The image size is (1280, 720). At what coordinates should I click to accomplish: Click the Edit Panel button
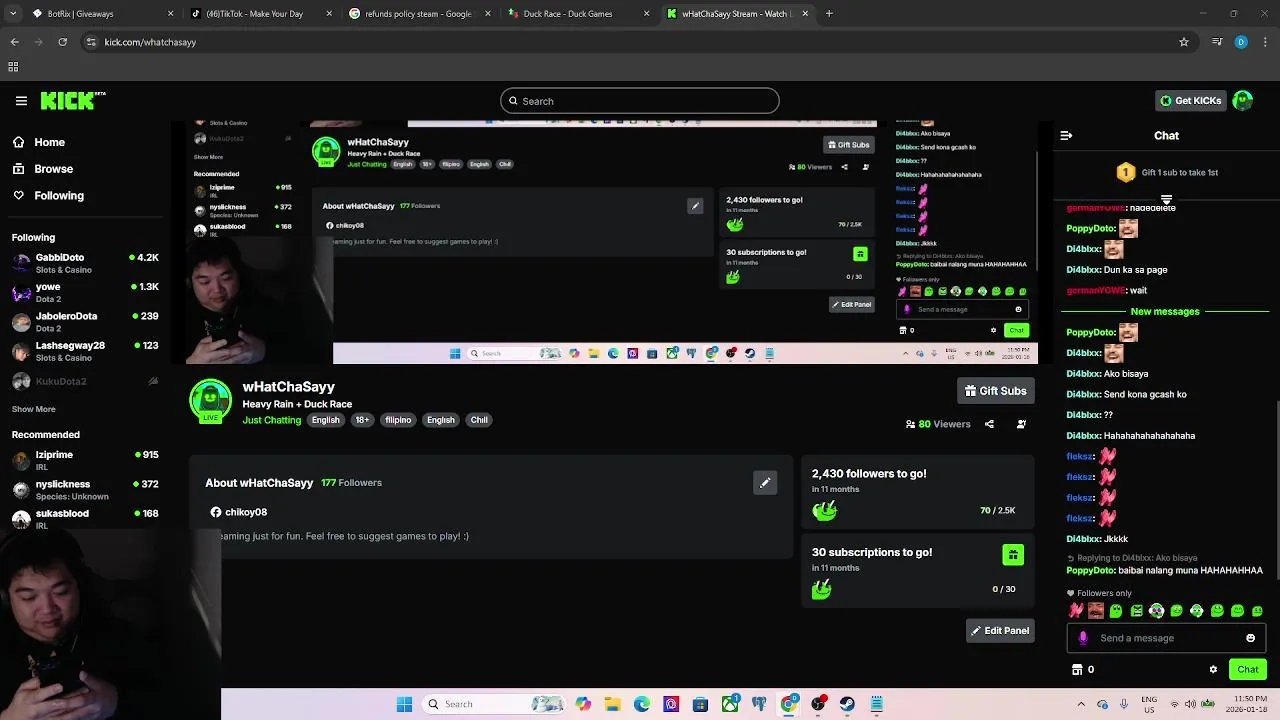pos(1000,631)
